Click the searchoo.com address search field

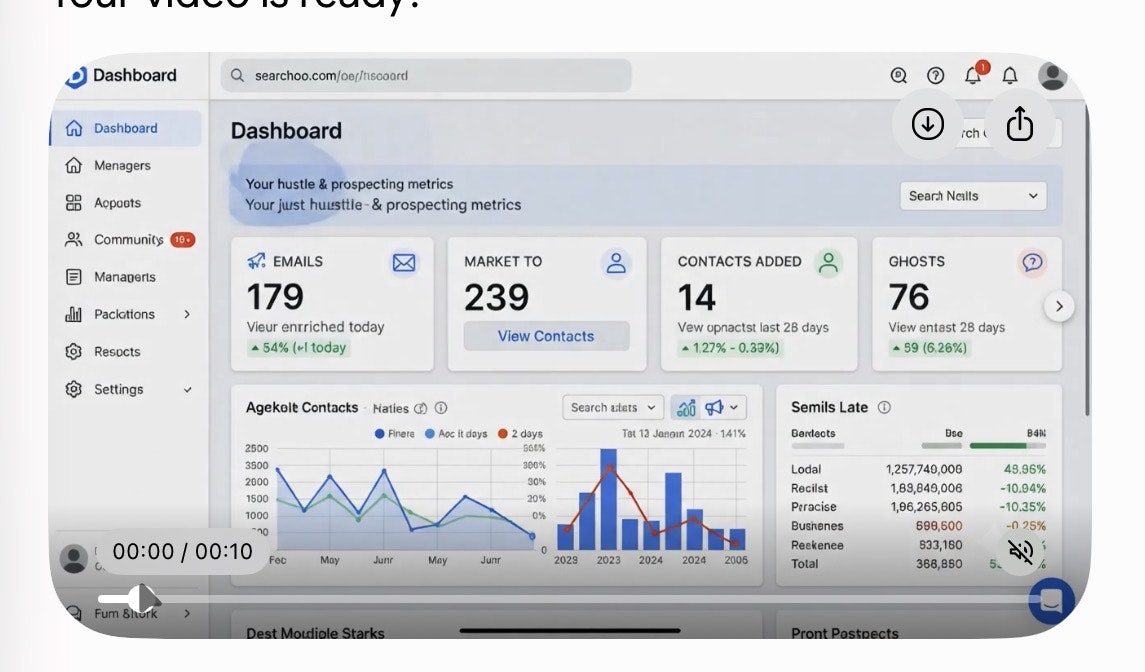pyautogui.click(x=426, y=75)
